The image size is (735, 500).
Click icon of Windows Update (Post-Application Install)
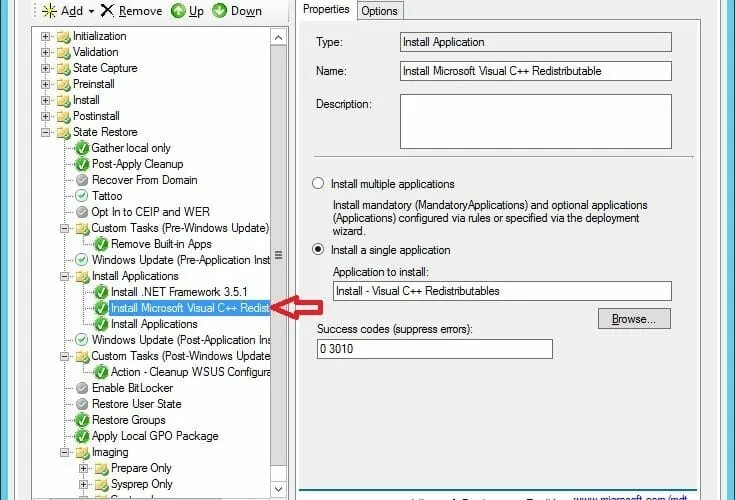[x=82, y=340]
